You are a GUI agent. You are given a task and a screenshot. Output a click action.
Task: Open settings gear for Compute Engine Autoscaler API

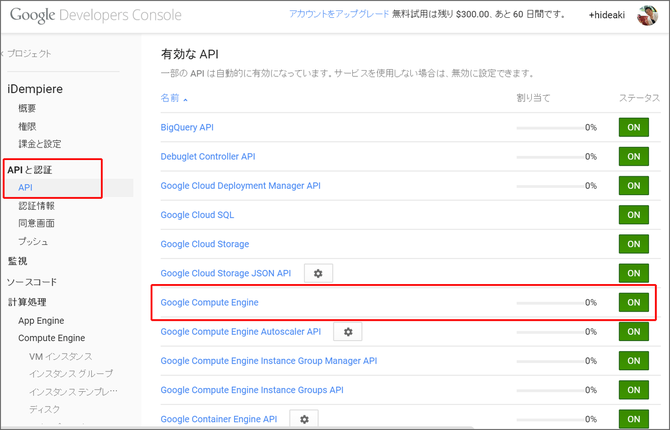(x=348, y=332)
